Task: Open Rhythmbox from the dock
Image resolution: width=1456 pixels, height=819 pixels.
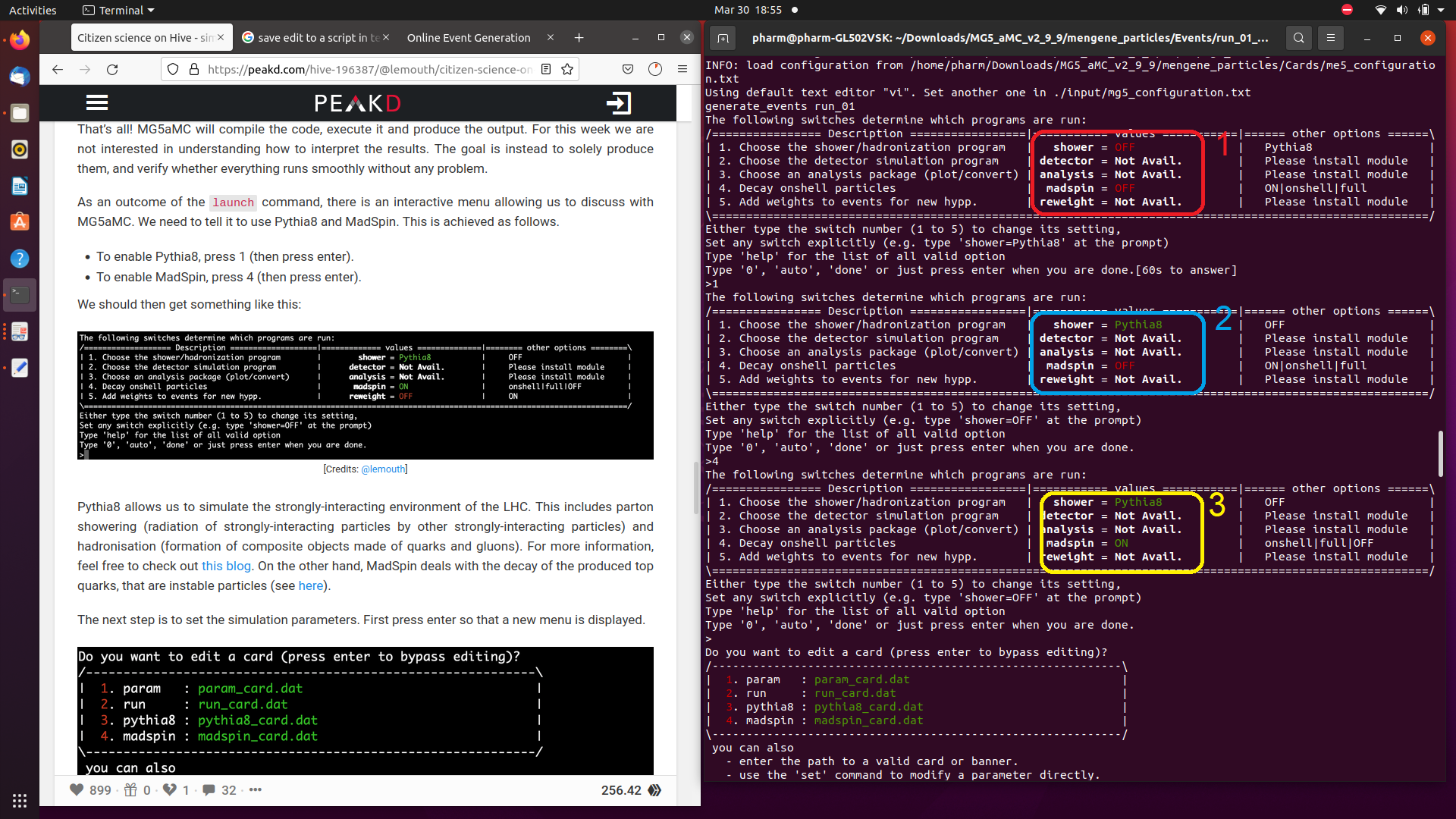Action: [x=20, y=149]
